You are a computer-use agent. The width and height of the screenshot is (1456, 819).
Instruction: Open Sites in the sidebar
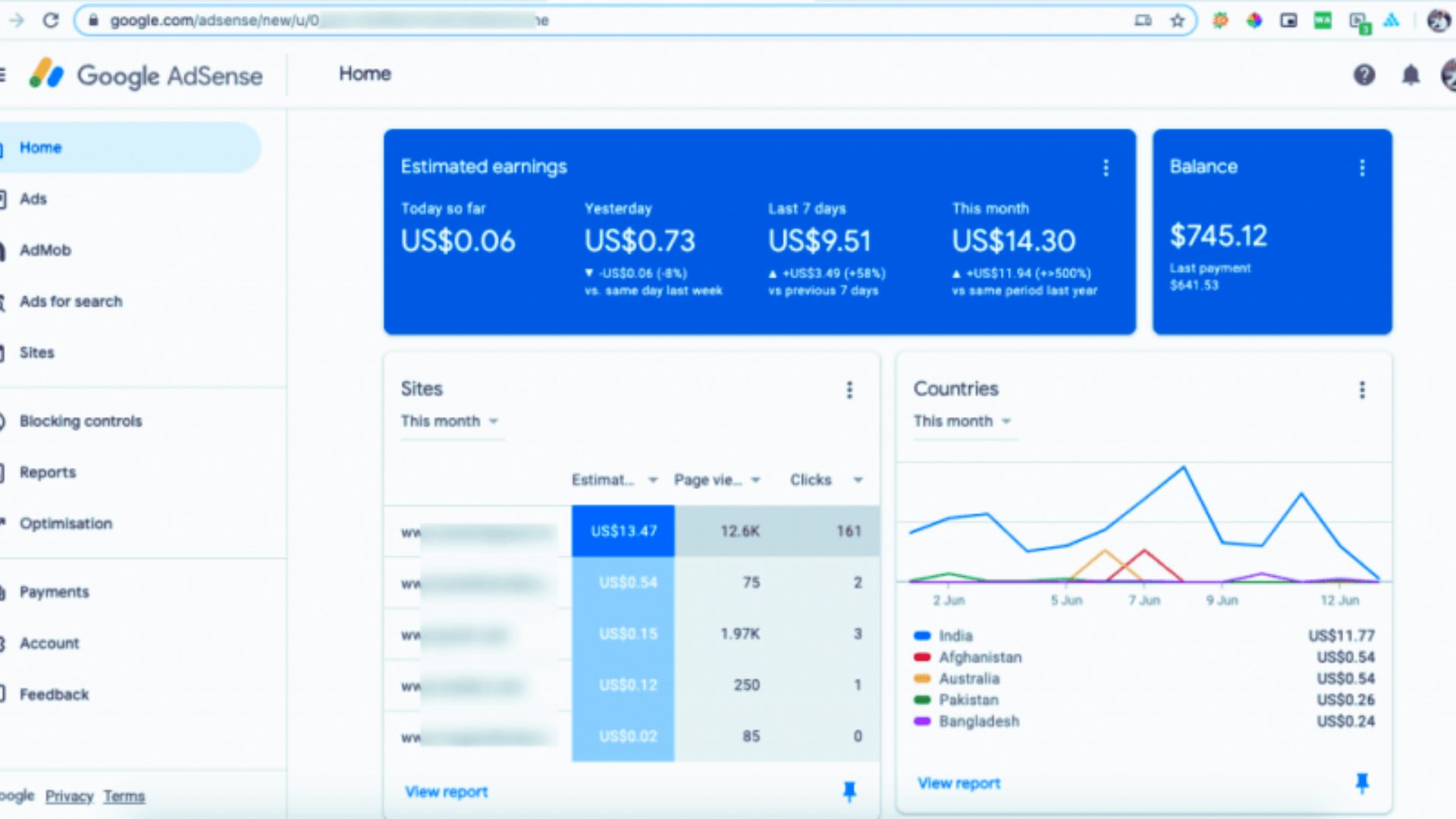click(x=36, y=353)
